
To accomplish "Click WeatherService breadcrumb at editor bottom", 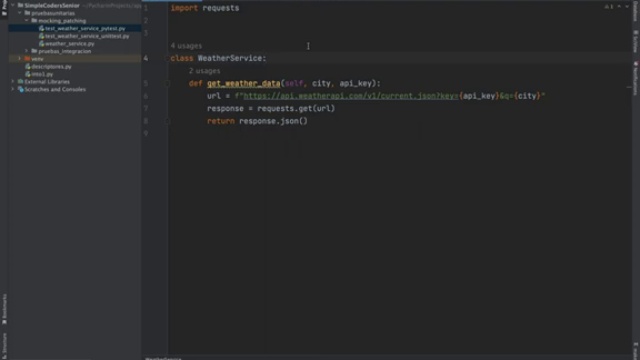I will coord(163,358).
